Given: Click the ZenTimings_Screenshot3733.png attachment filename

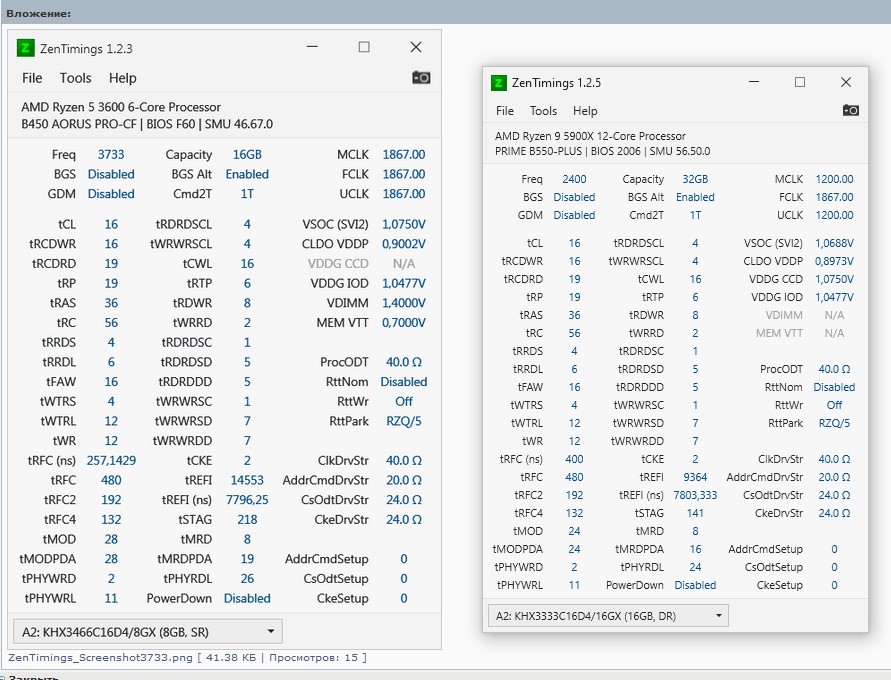Looking at the screenshot, I should tap(101, 657).
